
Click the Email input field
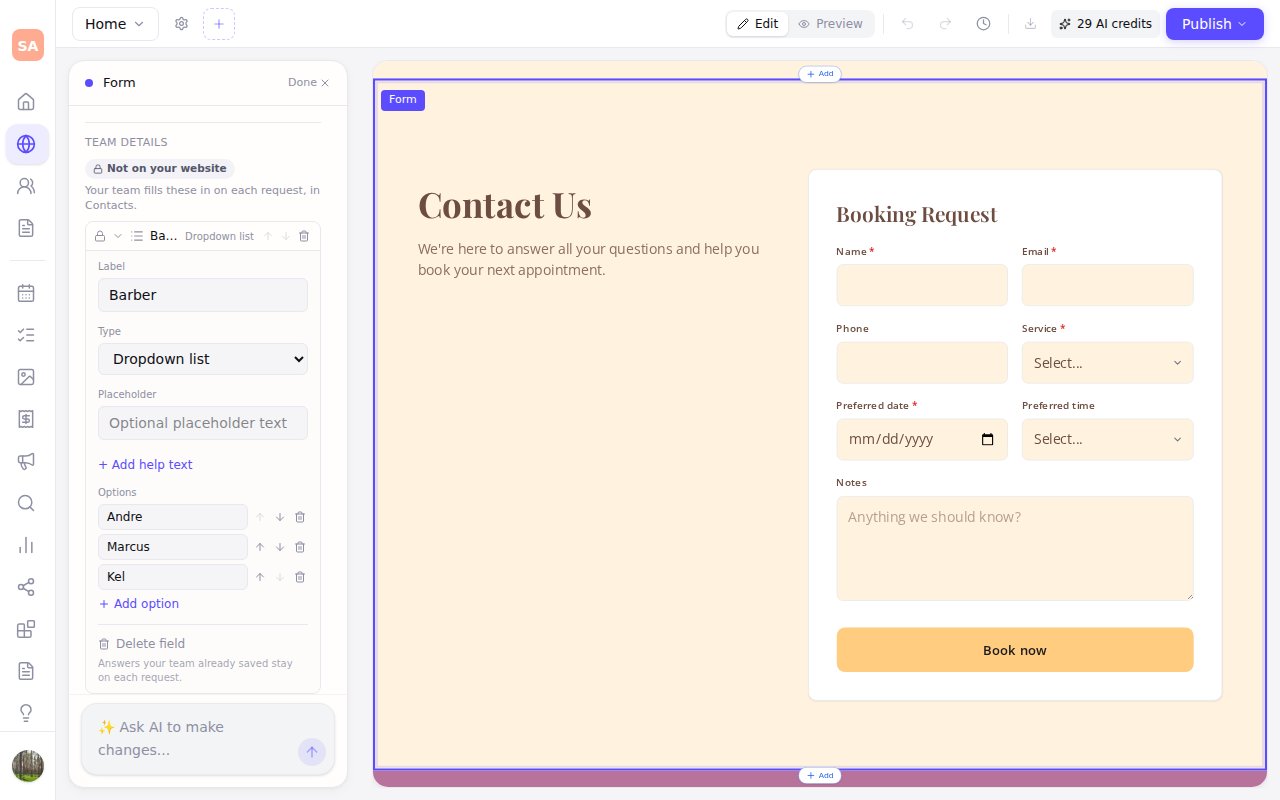1108,285
